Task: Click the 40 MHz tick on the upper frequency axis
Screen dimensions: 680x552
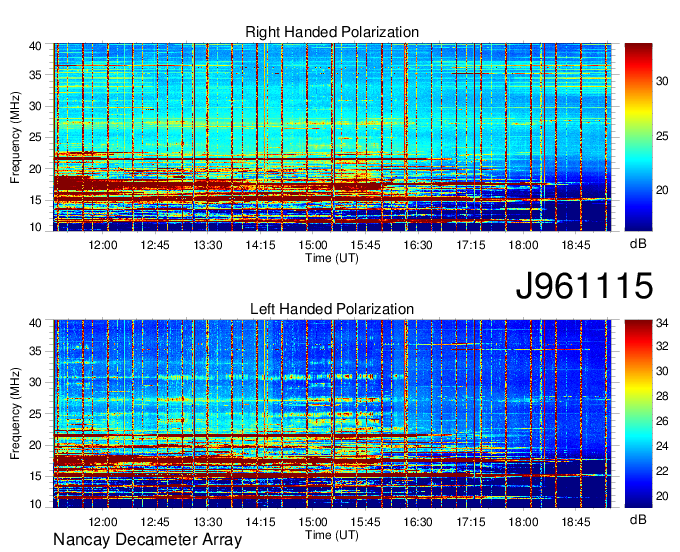Action: coord(35,46)
